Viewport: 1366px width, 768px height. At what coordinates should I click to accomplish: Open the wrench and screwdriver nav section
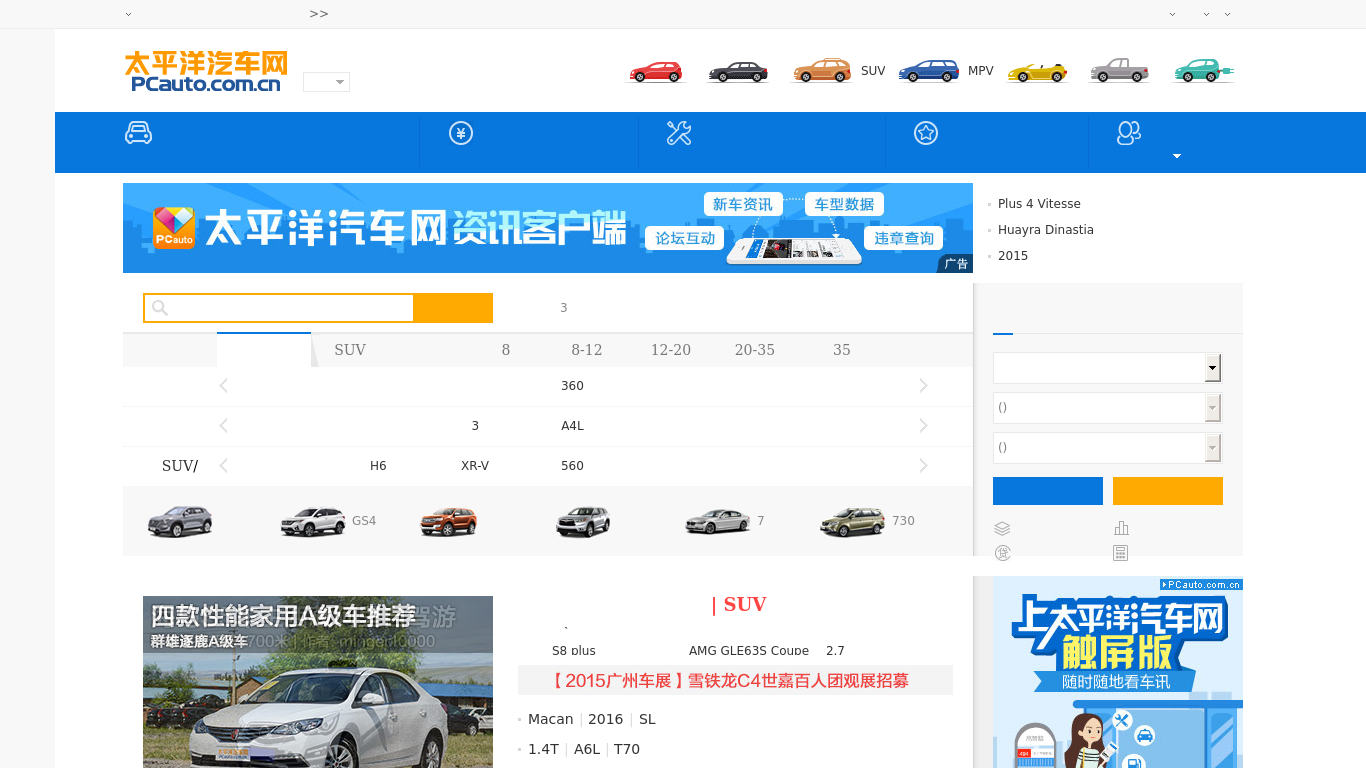pyautogui.click(x=679, y=133)
